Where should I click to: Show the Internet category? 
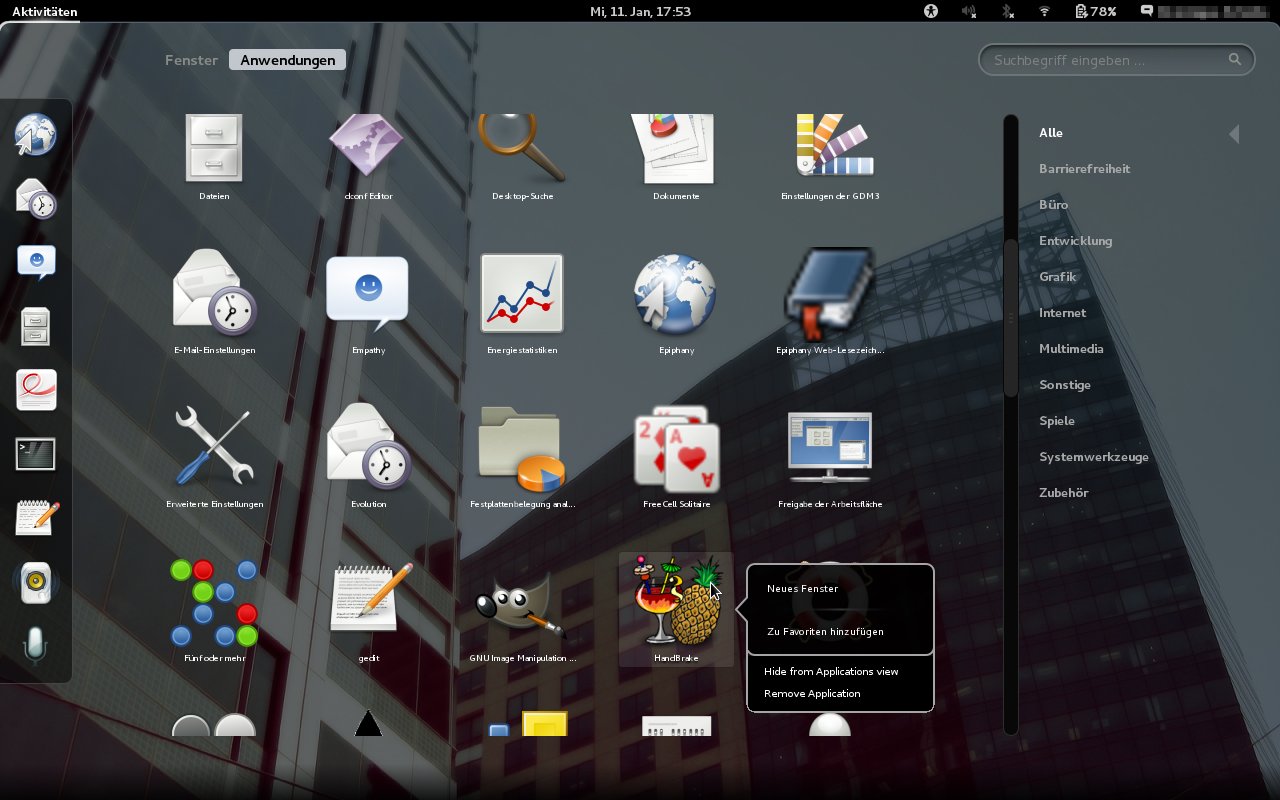[x=1063, y=313]
